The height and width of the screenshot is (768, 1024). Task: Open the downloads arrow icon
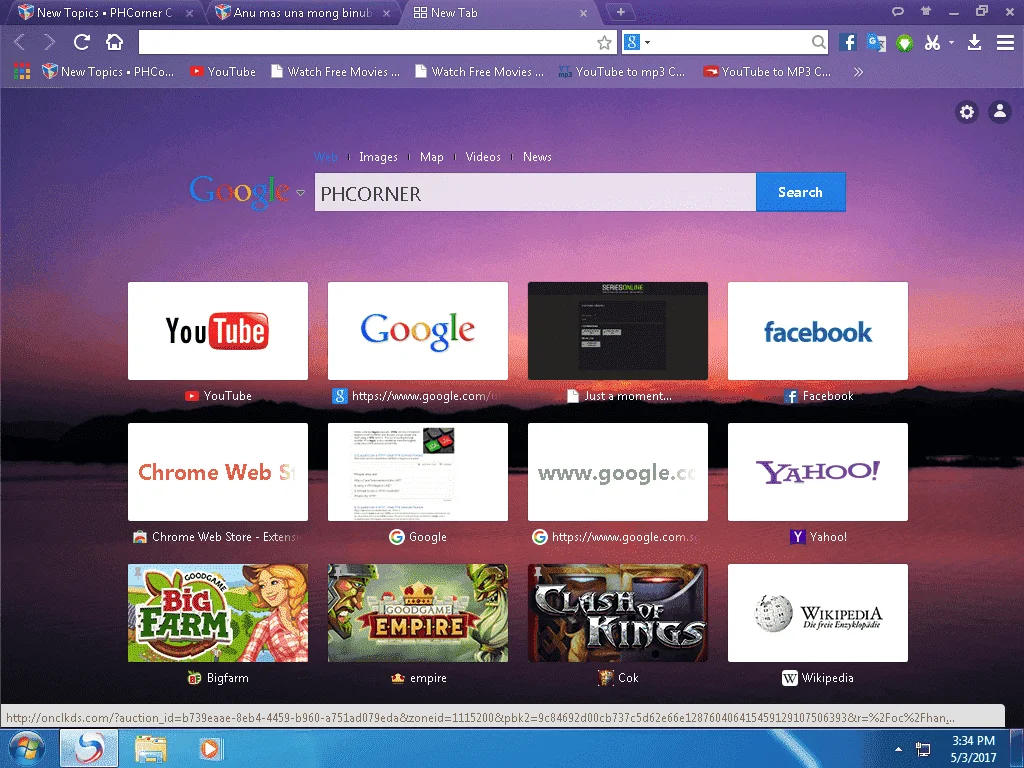pos(974,42)
